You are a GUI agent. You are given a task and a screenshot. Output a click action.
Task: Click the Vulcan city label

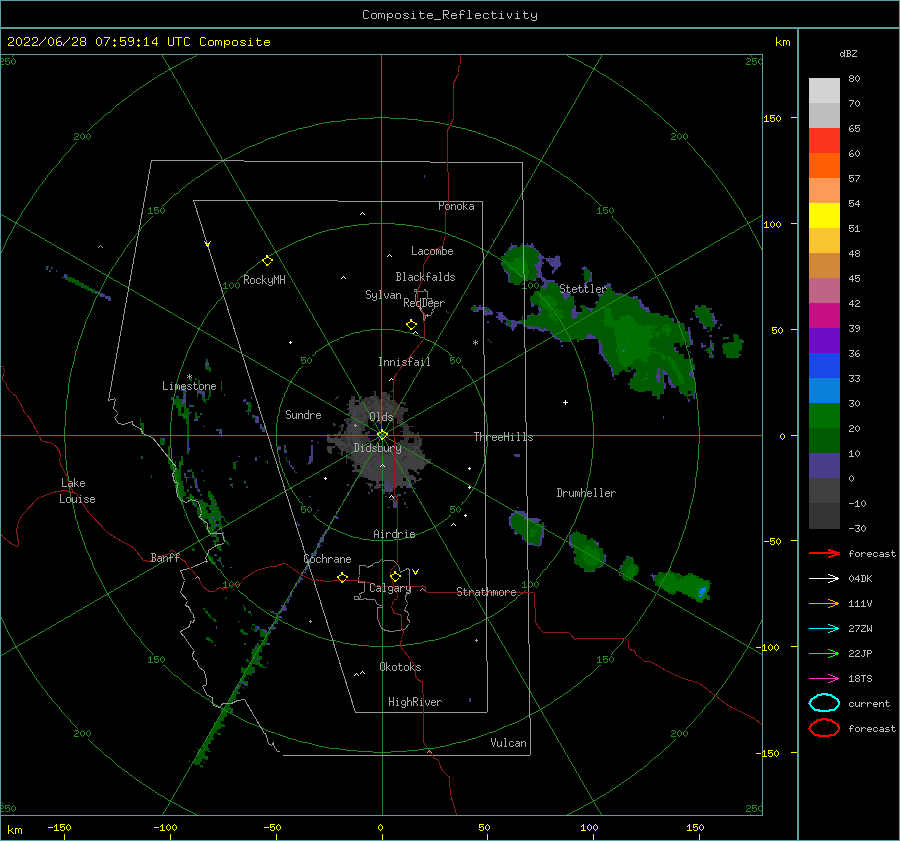coord(509,743)
